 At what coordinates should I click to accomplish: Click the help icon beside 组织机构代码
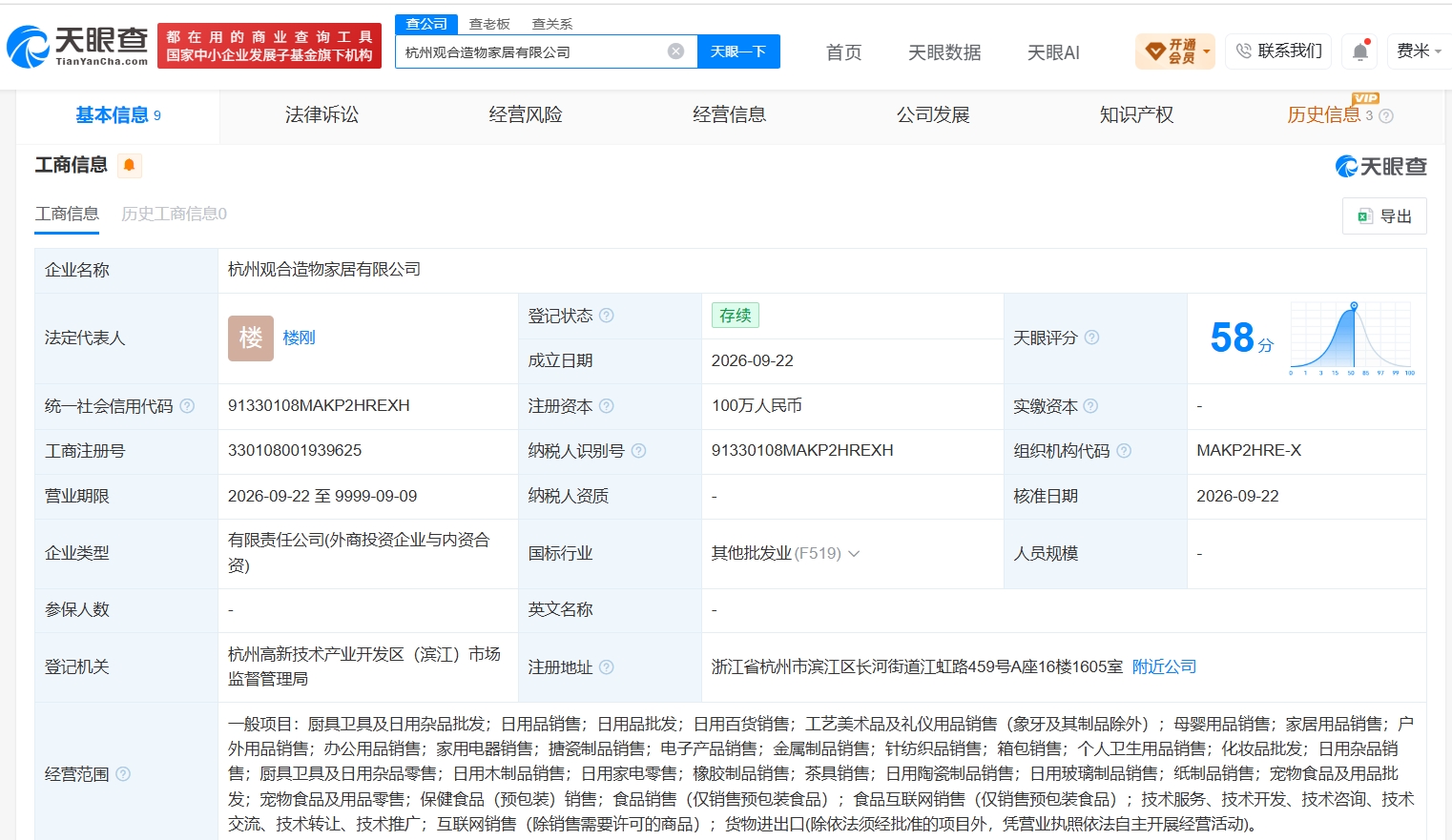[1124, 451]
